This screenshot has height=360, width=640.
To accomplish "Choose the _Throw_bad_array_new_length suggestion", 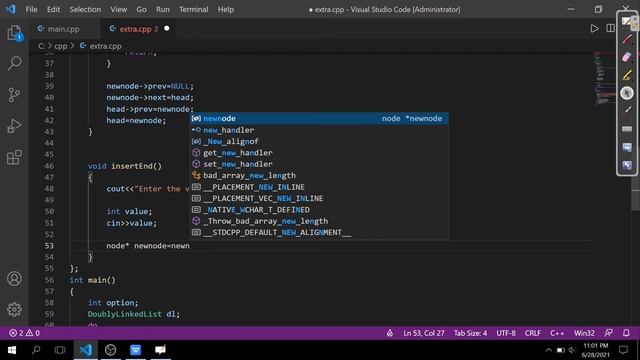I will coord(320,221).
